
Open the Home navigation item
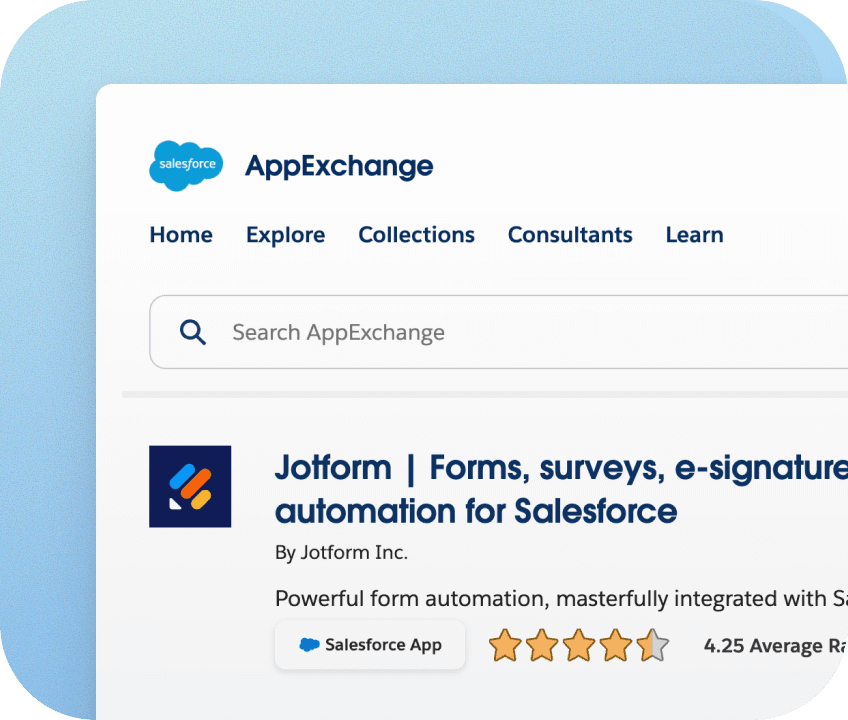181,234
